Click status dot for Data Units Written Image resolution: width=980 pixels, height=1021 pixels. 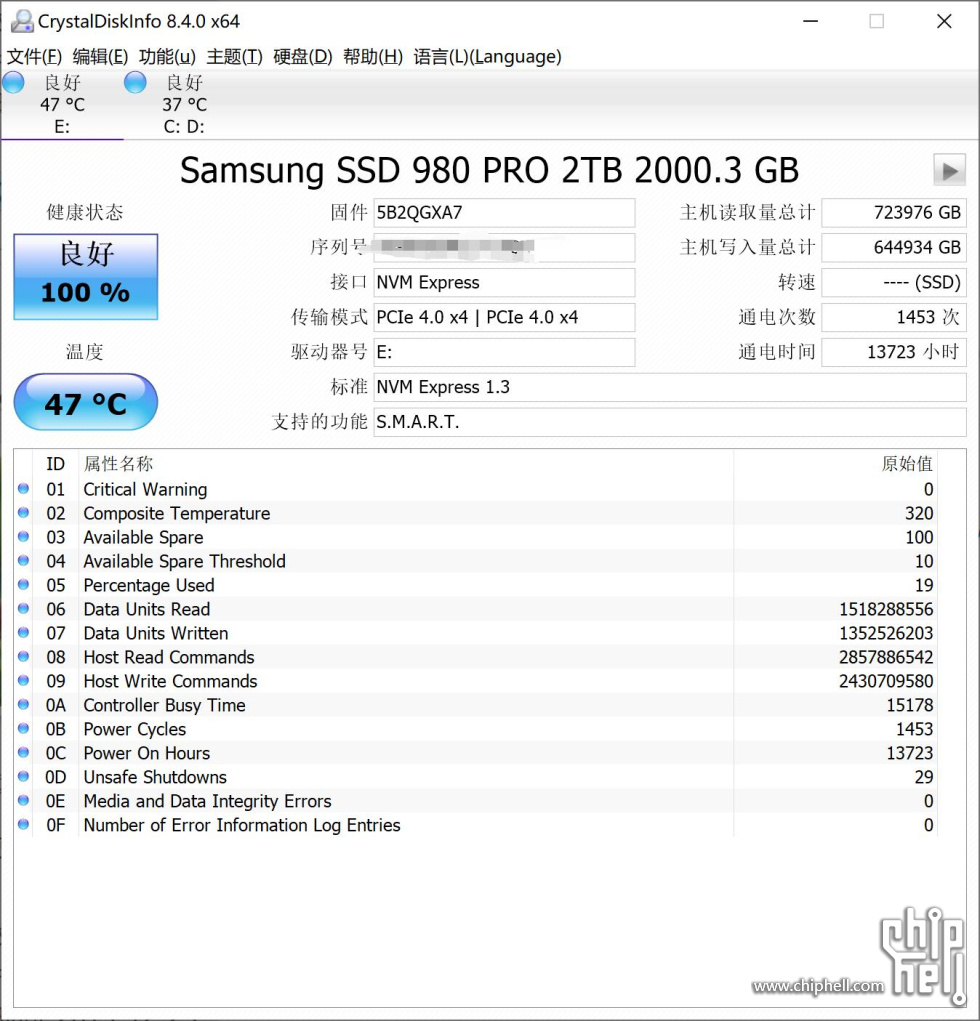[x=23, y=632]
